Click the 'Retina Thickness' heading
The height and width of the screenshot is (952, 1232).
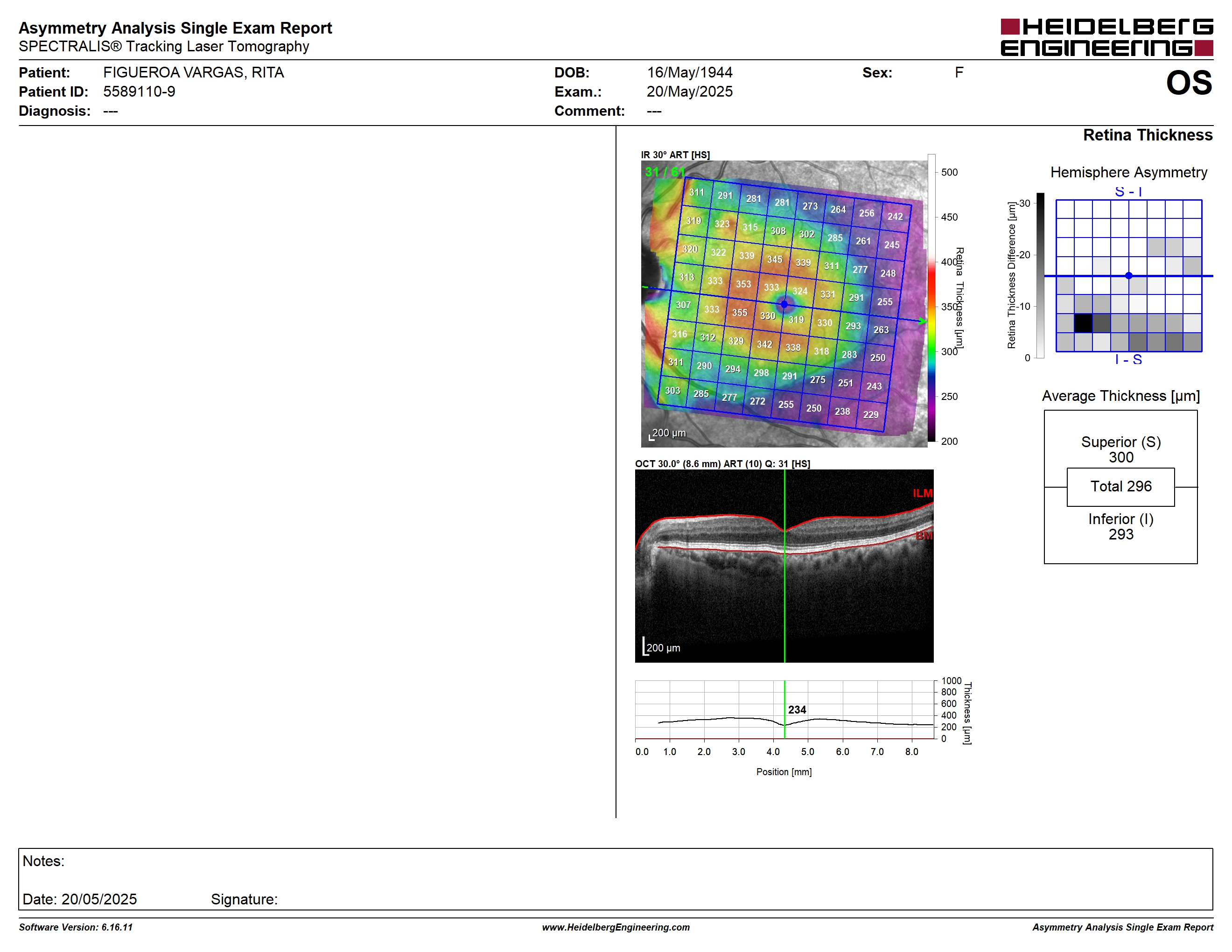1148,135
